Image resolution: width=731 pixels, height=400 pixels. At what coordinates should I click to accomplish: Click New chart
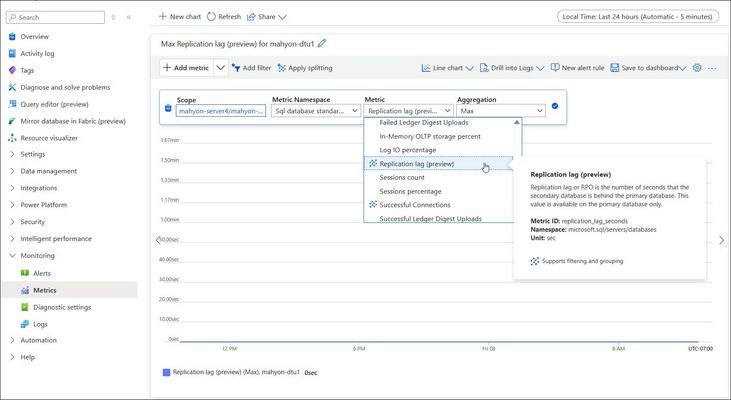180,16
